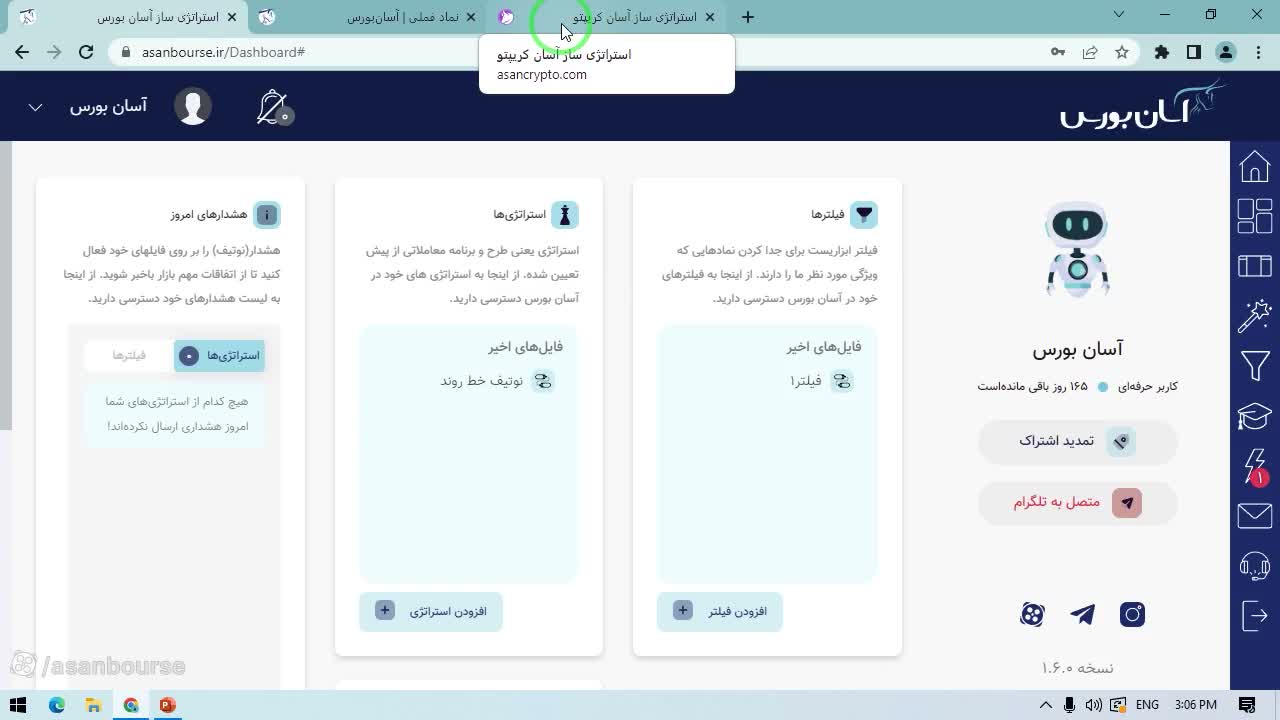Screen dimensions: 1280x720
Task: Open Chrome extensions puzzle icon
Action: click(x=1162, y=52)
